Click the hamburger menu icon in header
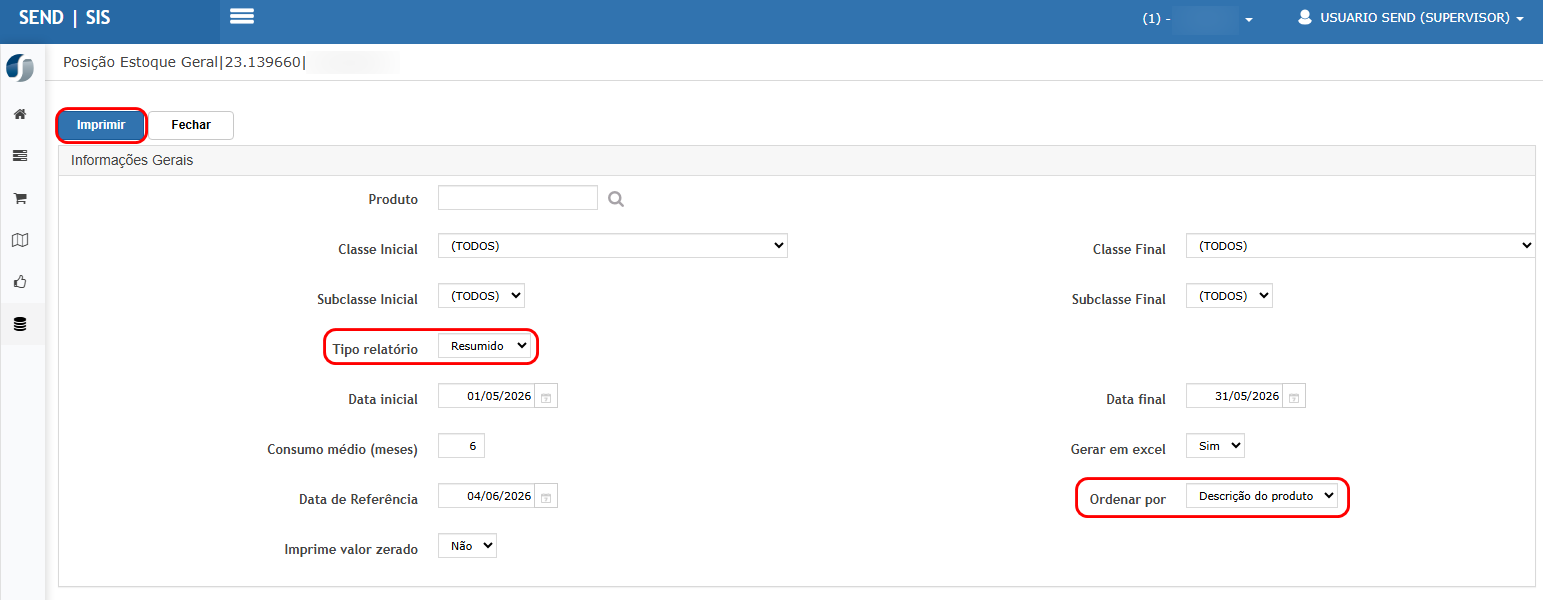The image size is (1543, 600). point(241,16)
